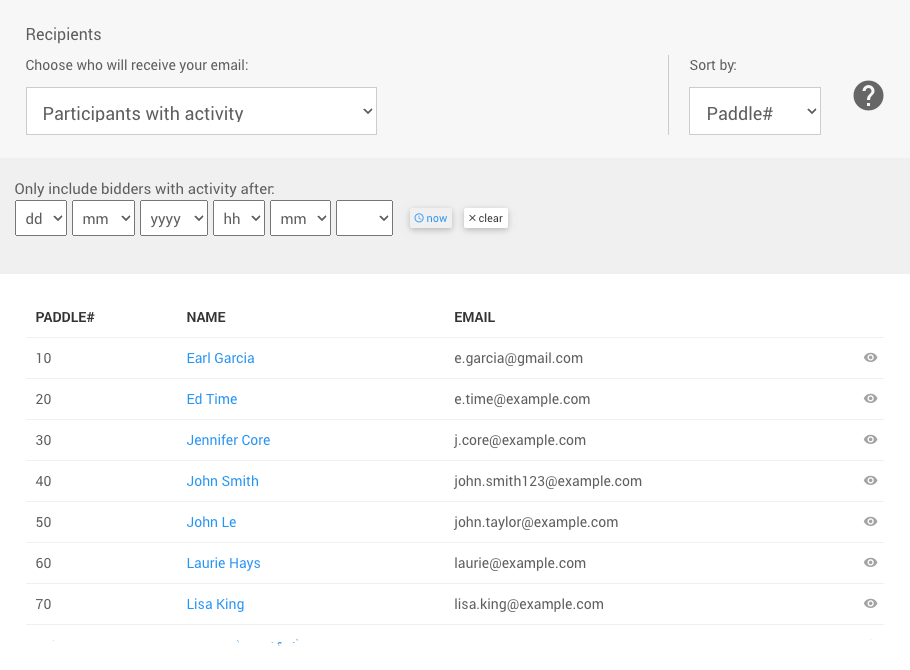Click the eye icon beside laurie@example.com
This screenshot has height=670, width=910.
[870, 563]
